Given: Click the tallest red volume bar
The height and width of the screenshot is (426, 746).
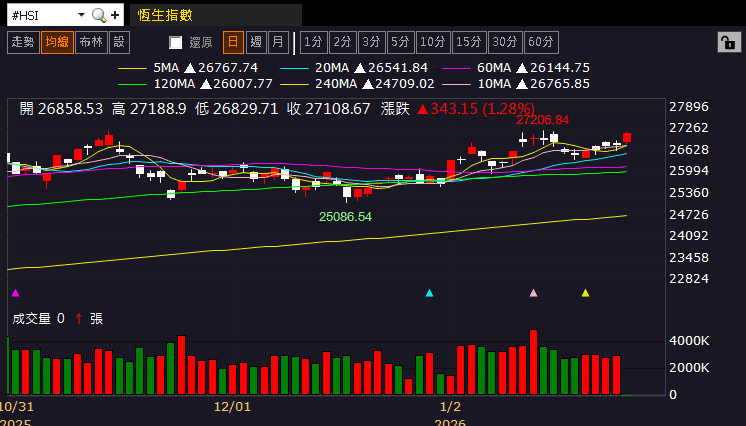Looking at the screenshot, I should coord(533,362).
